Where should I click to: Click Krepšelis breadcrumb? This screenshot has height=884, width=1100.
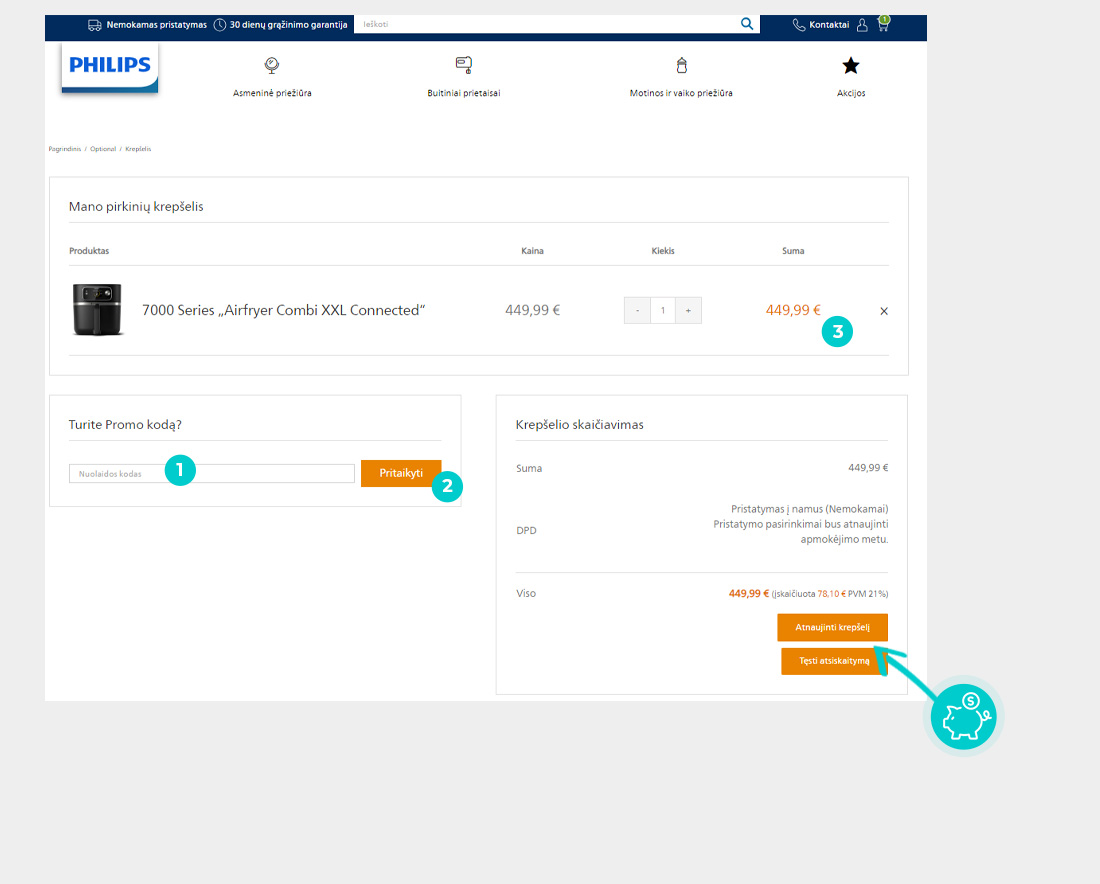click(138, 149)
